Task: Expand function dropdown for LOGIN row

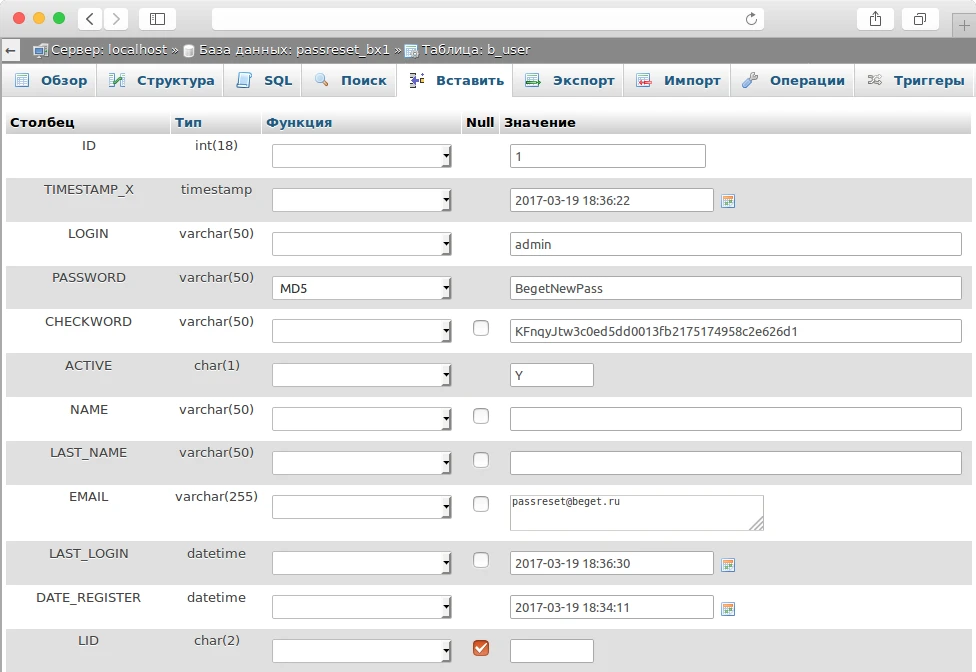Action: point(362,245)
